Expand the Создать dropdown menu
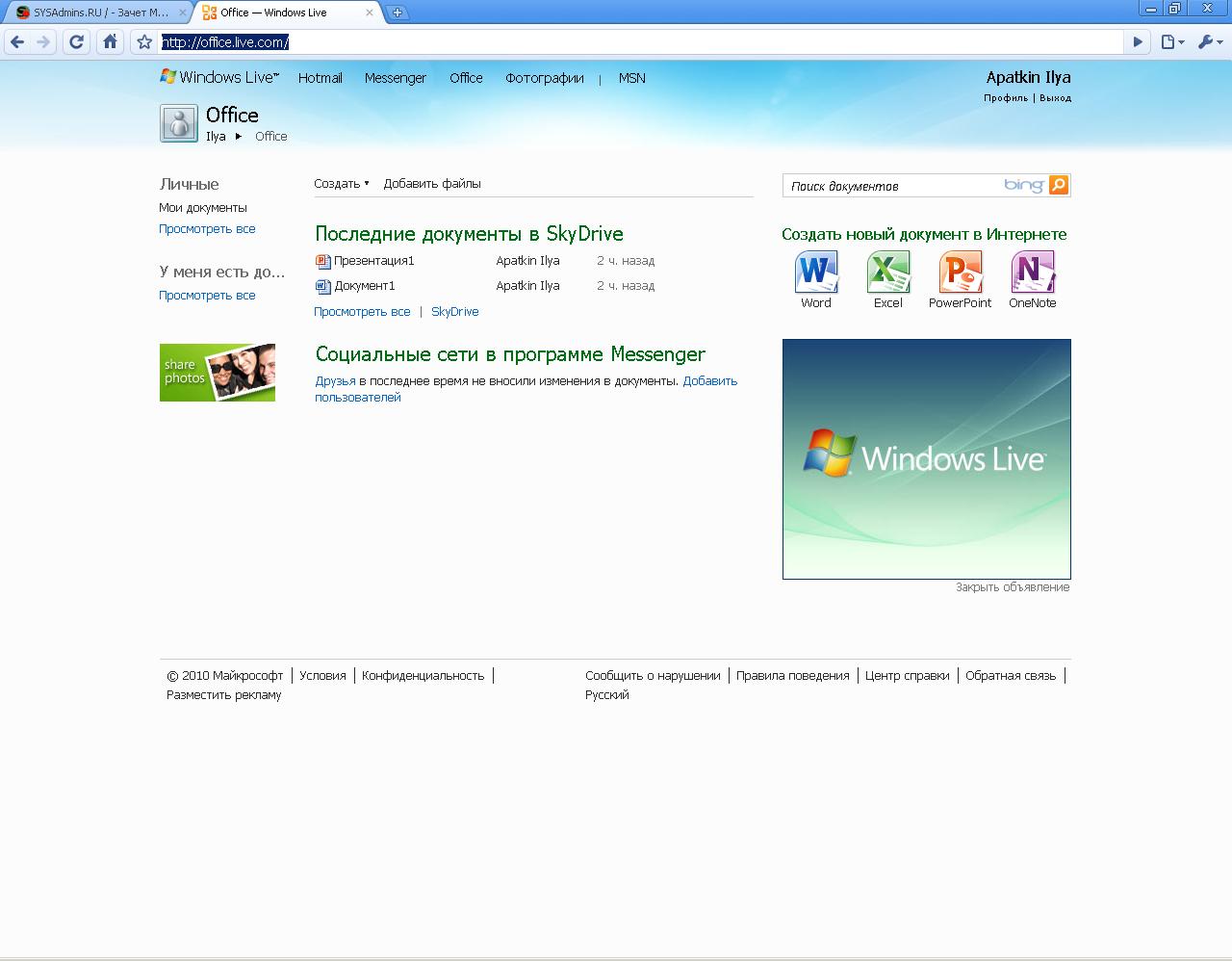The image size is (1232, 961). tap(341, 183)
